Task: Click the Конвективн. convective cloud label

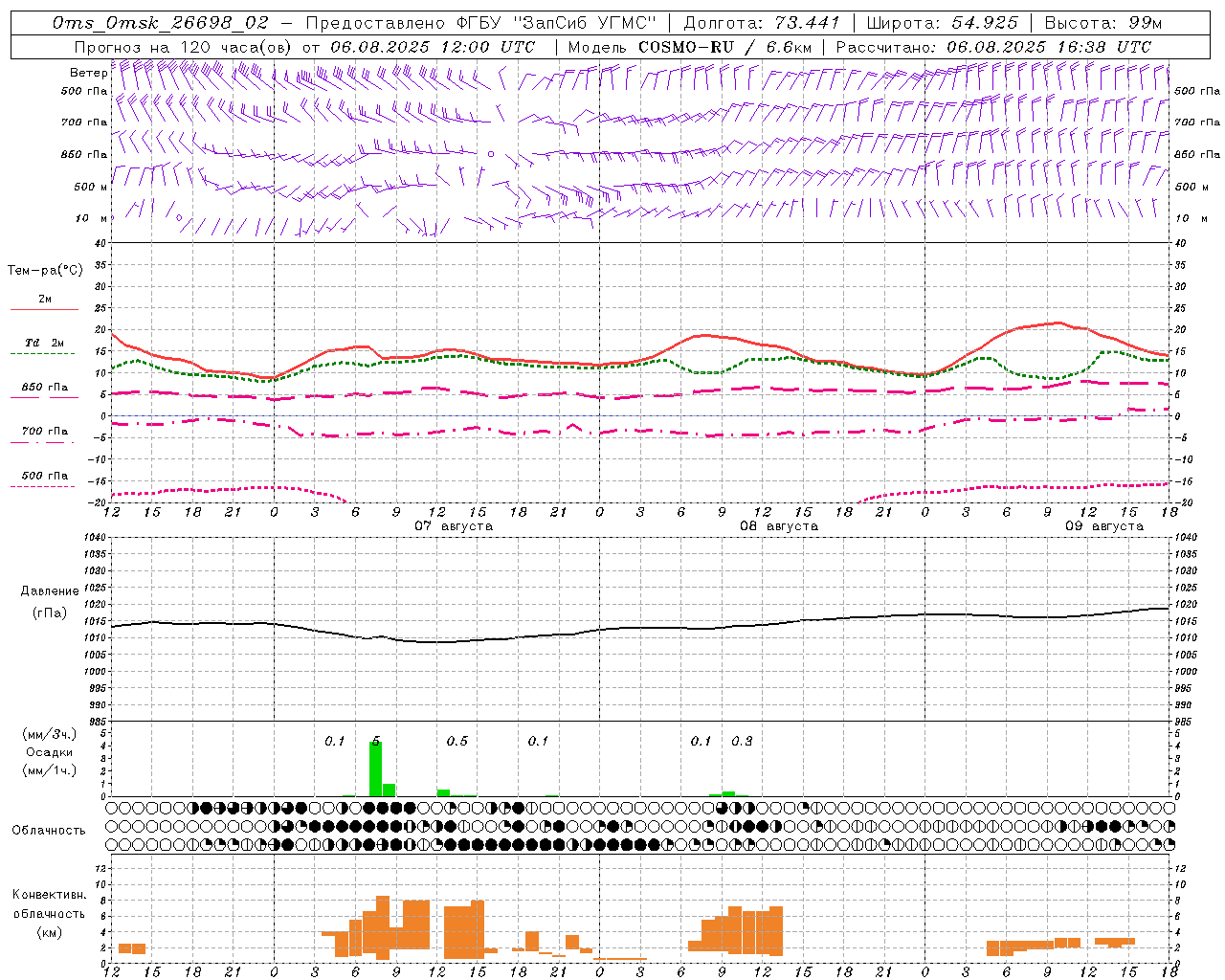Action: pos(49,895)
